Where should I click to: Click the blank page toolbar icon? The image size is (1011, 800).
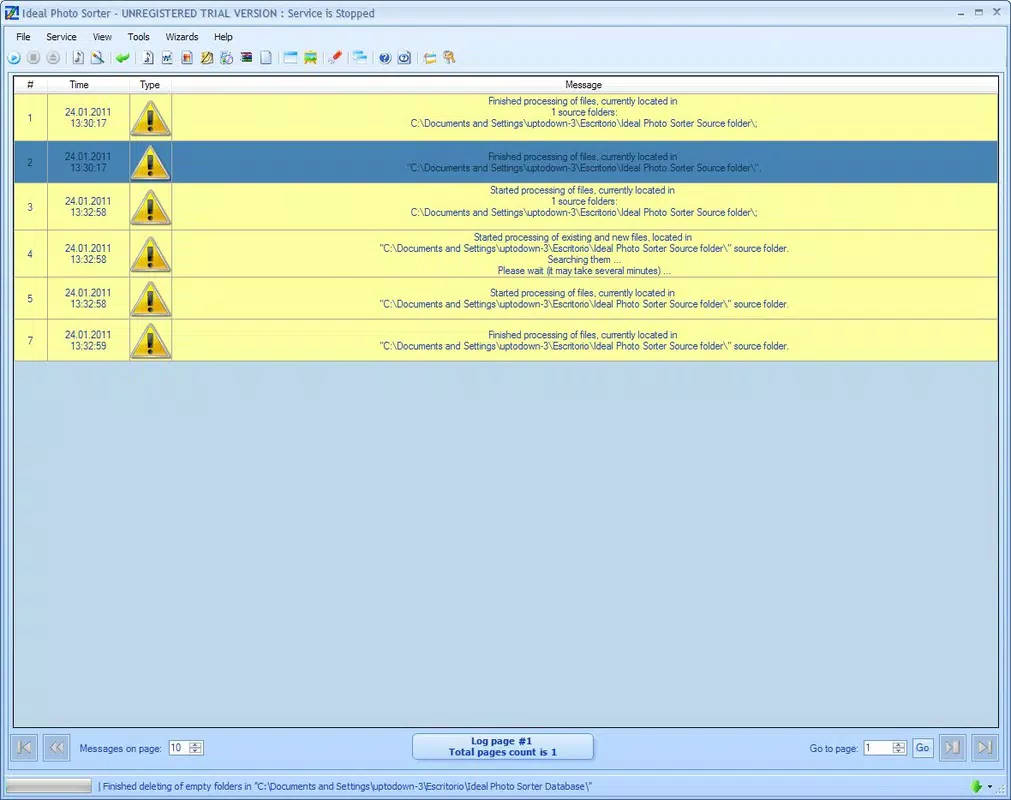(266, 58)
